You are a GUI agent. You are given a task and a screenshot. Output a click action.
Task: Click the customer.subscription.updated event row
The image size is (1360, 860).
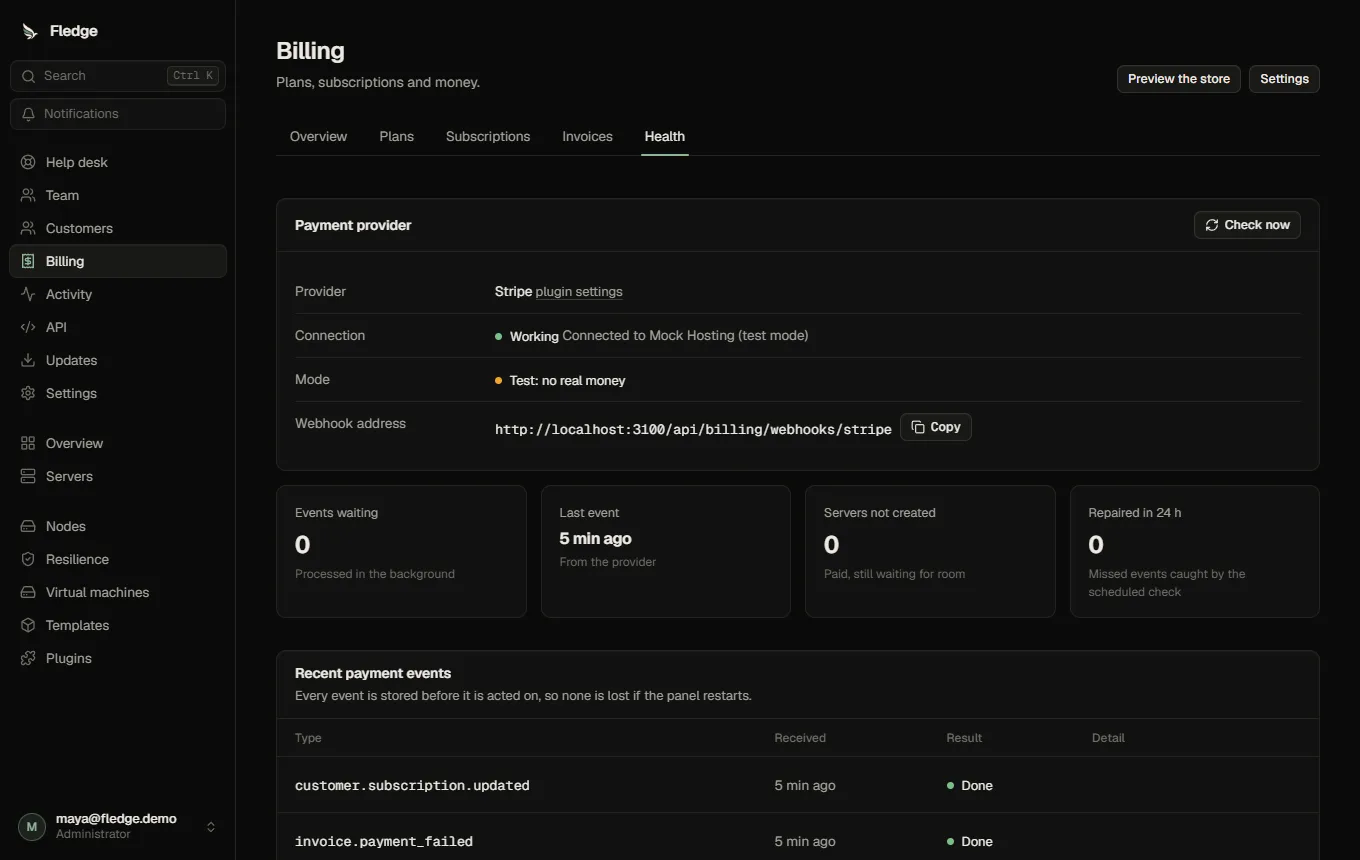(798, 785)
